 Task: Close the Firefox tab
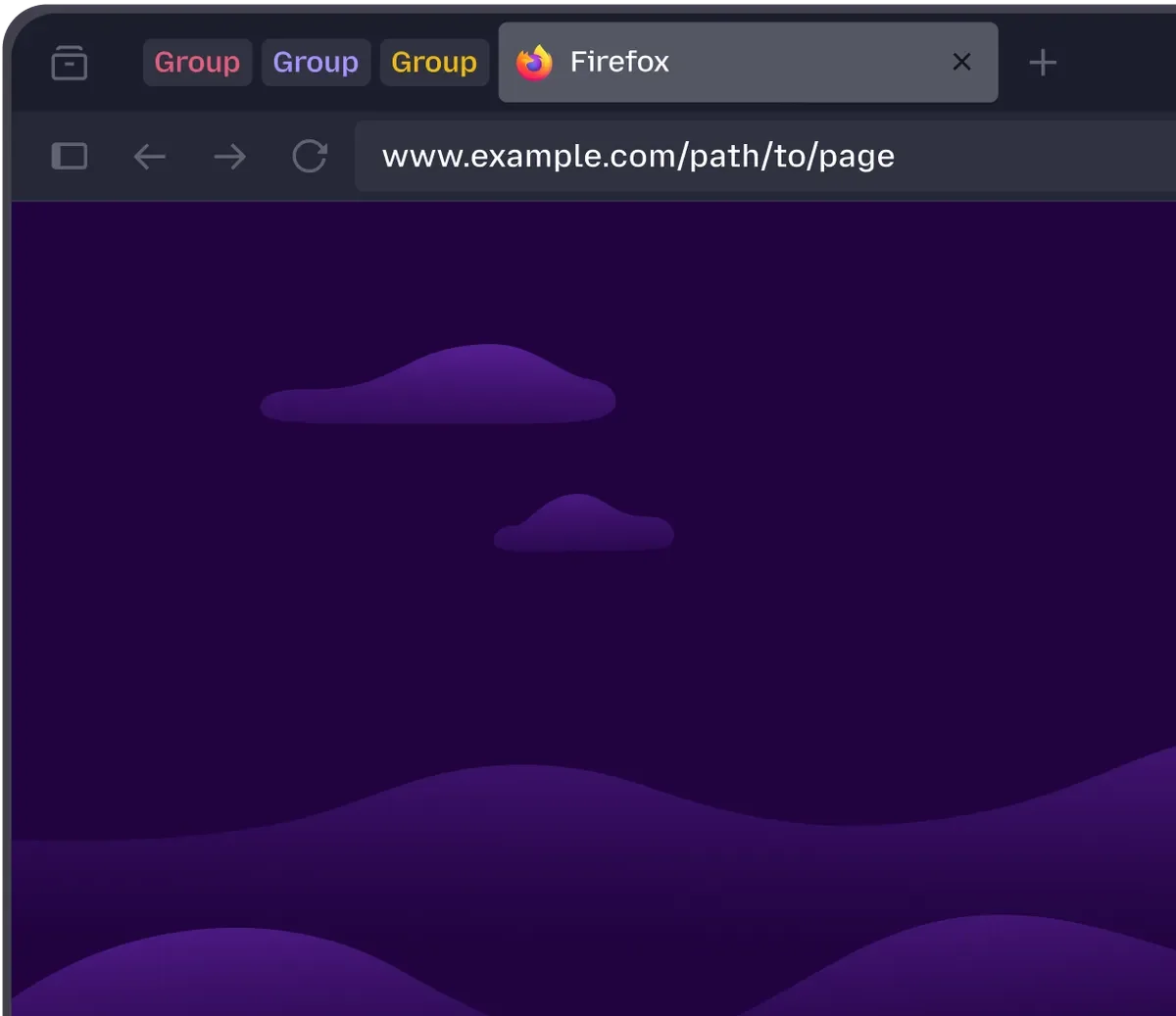[961, 62]
